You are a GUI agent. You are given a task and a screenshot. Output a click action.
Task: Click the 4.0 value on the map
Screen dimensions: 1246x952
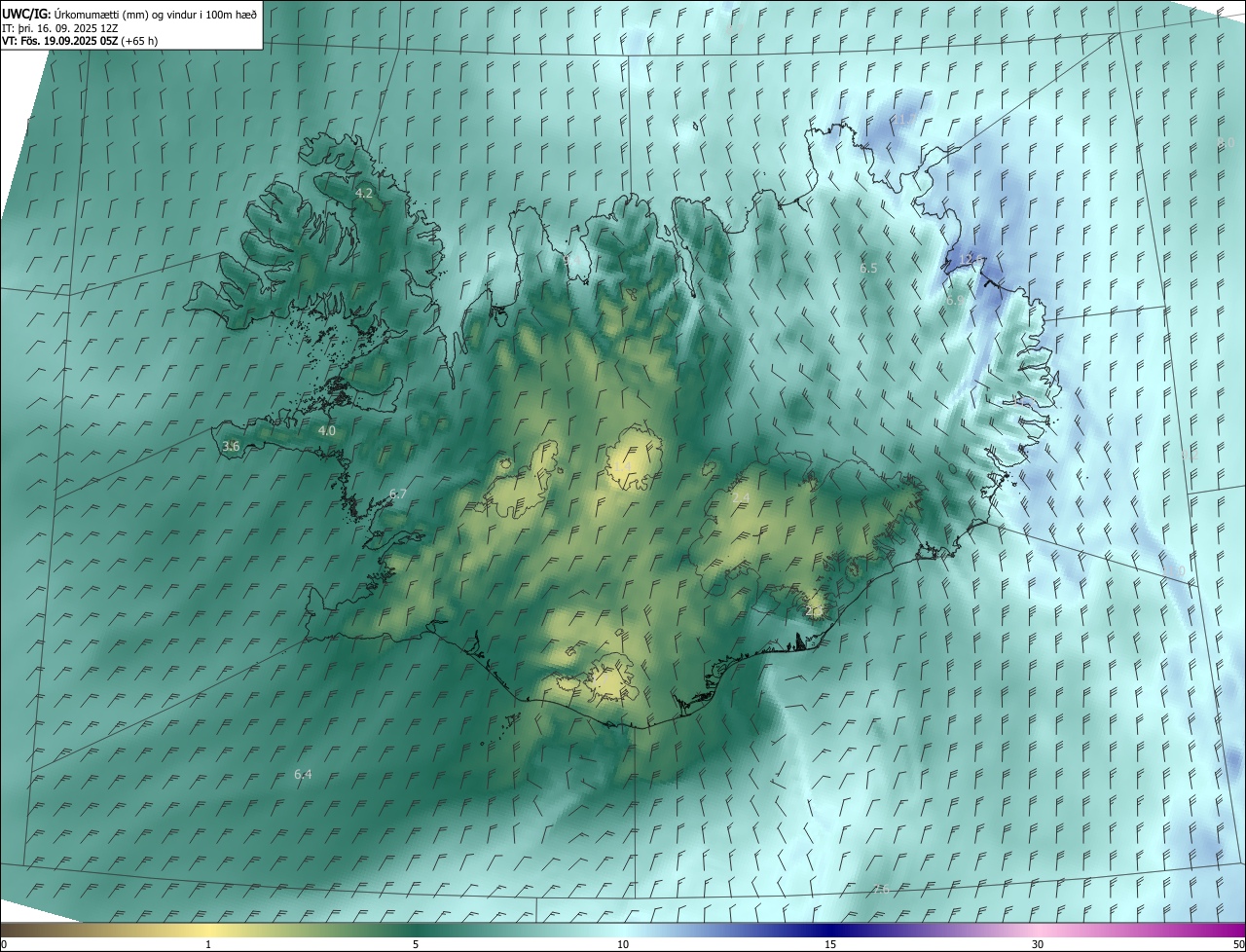pos(327,430)
